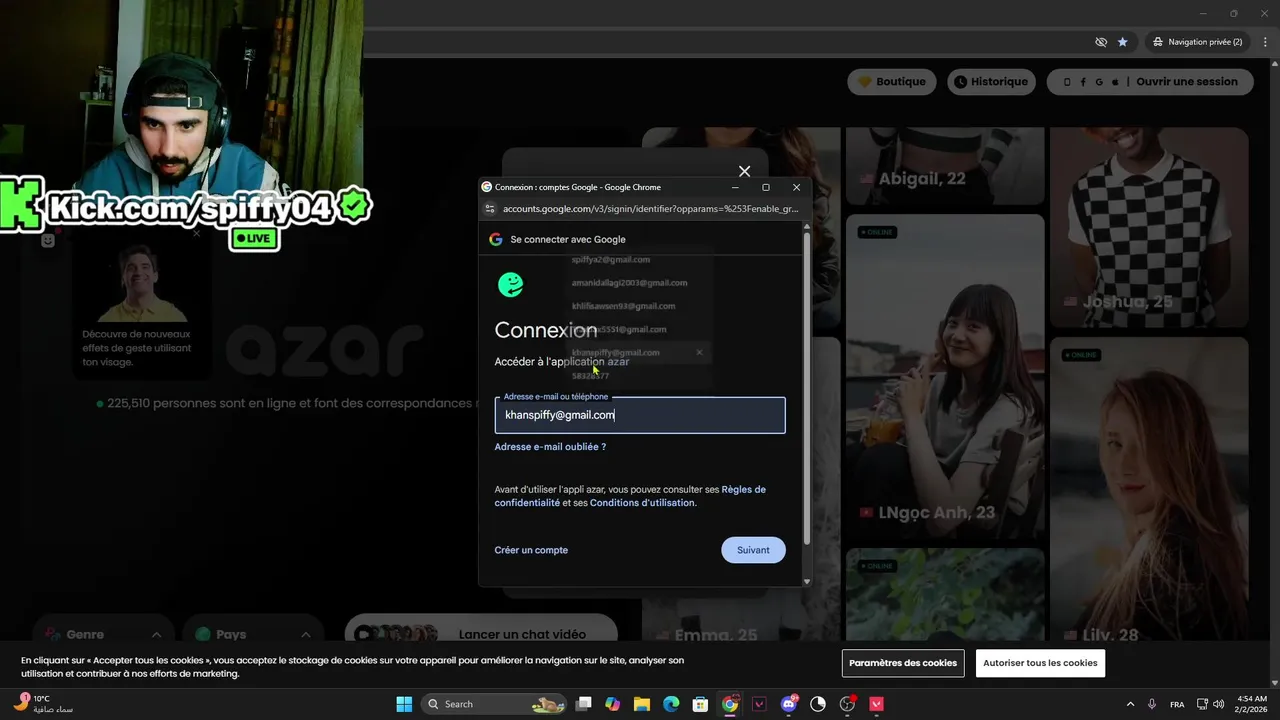Open Abigail, 22 profile card
The width and height of the screenshot is (1280, 720).
point(945,166)
